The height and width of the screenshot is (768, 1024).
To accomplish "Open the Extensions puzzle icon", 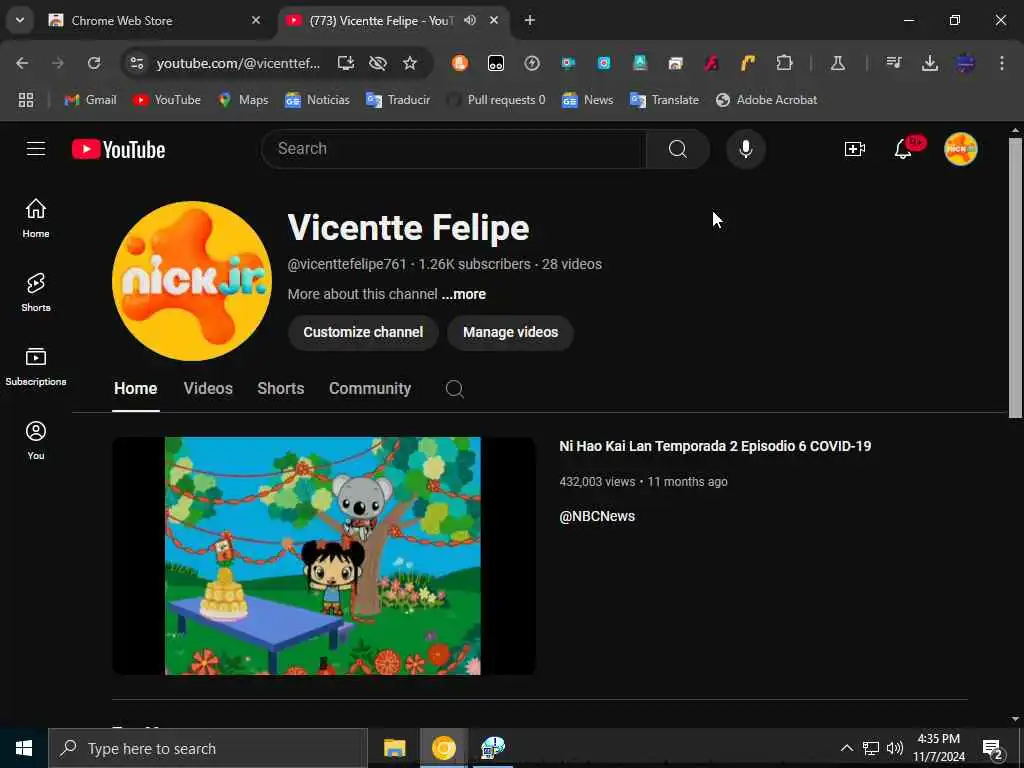I will [784, 63].
